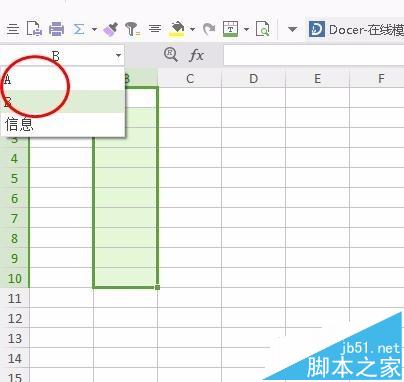The image size is (404, 382).
Task: Click inside the formula bar input
Action: pyautogui.click(x=313, y=55)
